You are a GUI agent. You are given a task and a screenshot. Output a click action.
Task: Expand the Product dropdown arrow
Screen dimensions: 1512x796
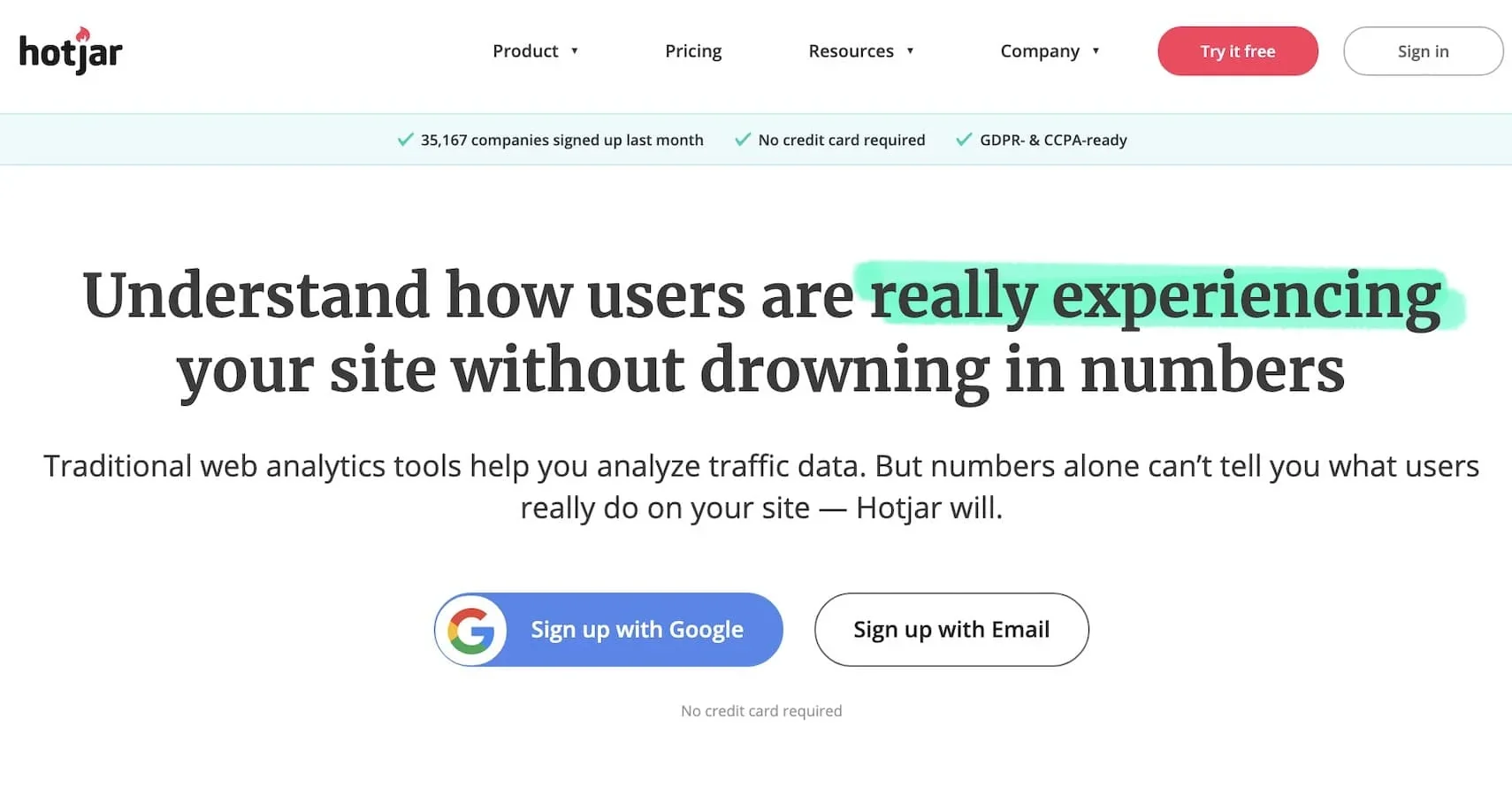pyautogui.click(x=575, y=51)
